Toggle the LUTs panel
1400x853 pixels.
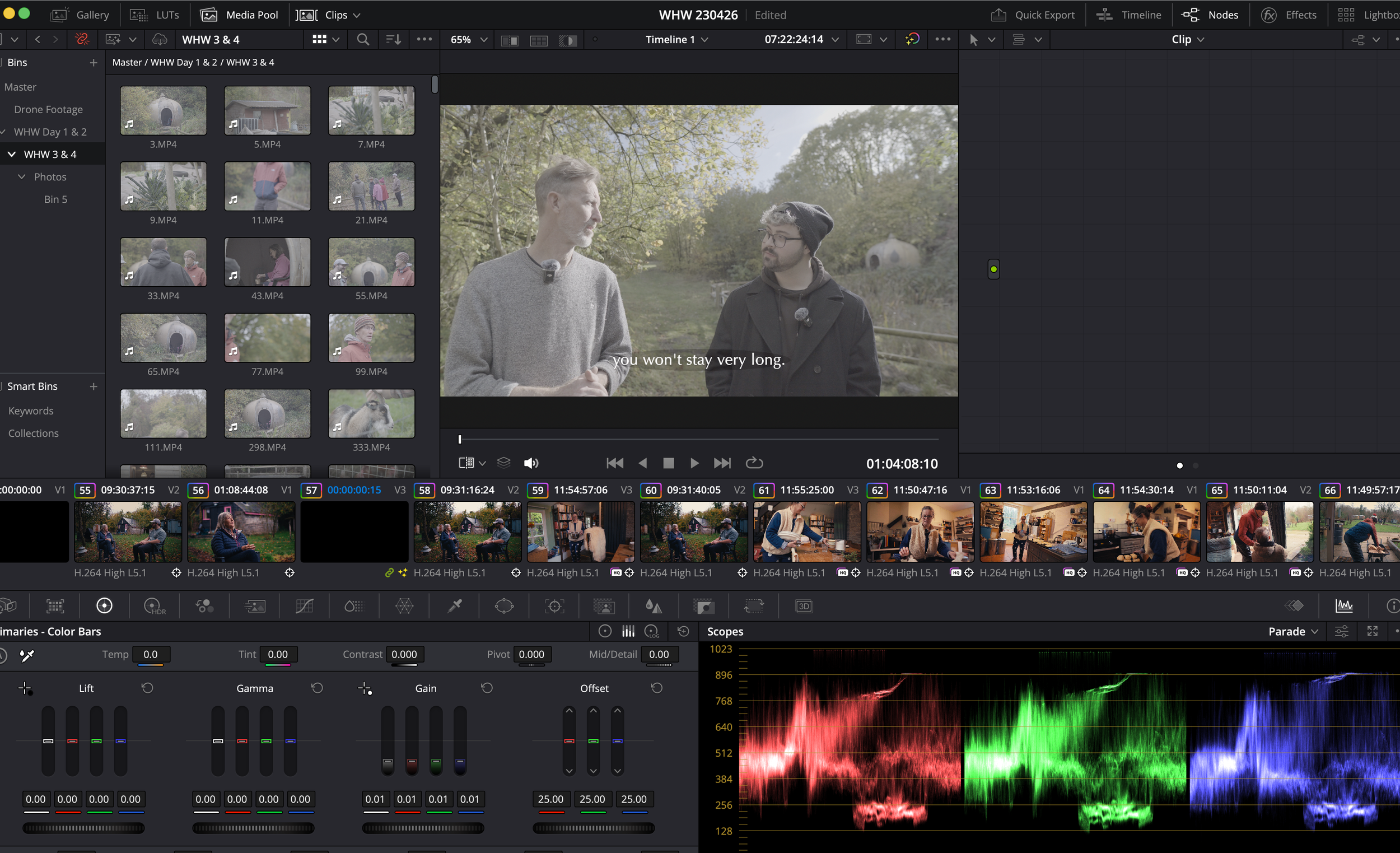click(x=155, y=15)
